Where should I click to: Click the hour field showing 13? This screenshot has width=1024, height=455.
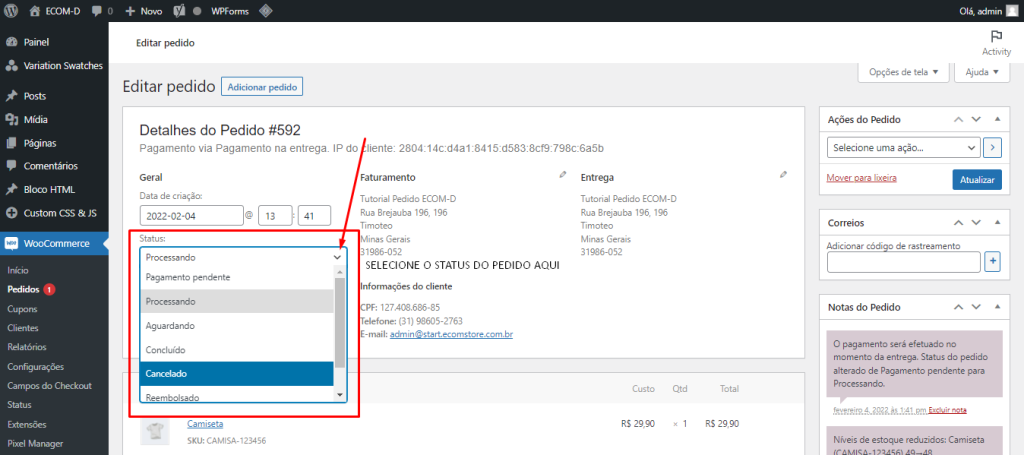point(275,215)
